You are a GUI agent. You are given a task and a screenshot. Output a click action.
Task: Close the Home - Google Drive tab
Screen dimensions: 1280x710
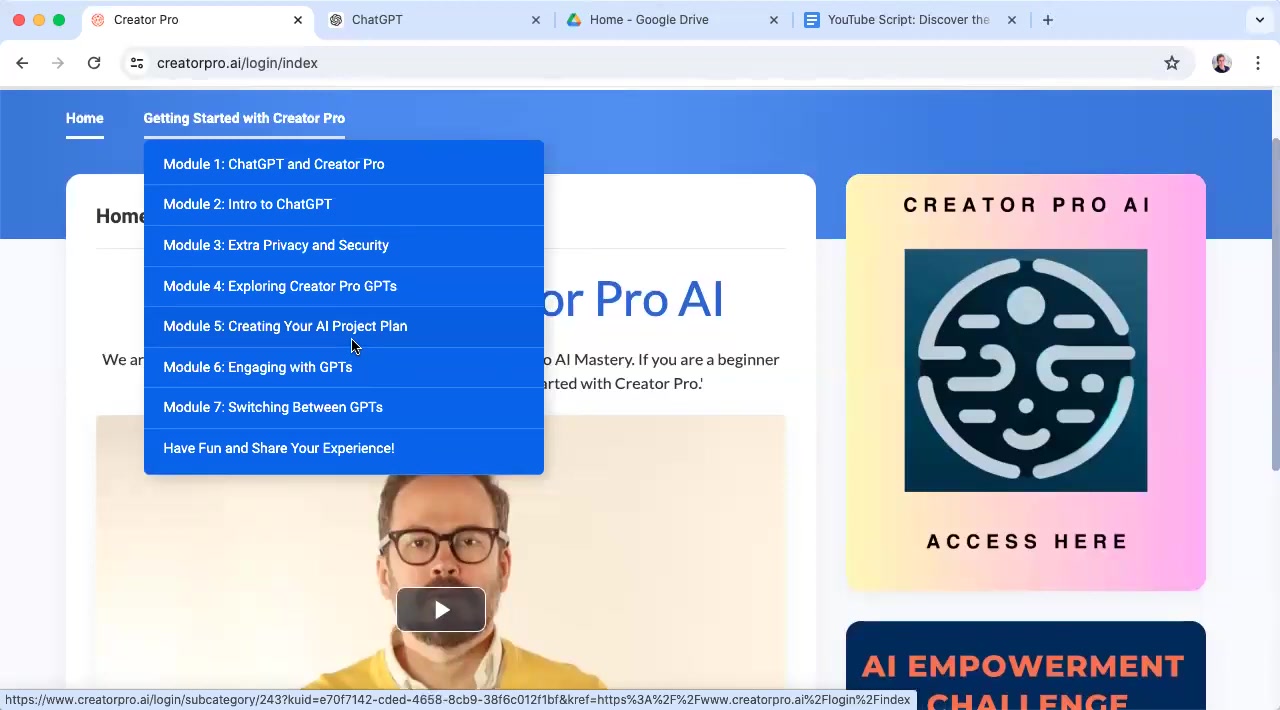[774, 20]
